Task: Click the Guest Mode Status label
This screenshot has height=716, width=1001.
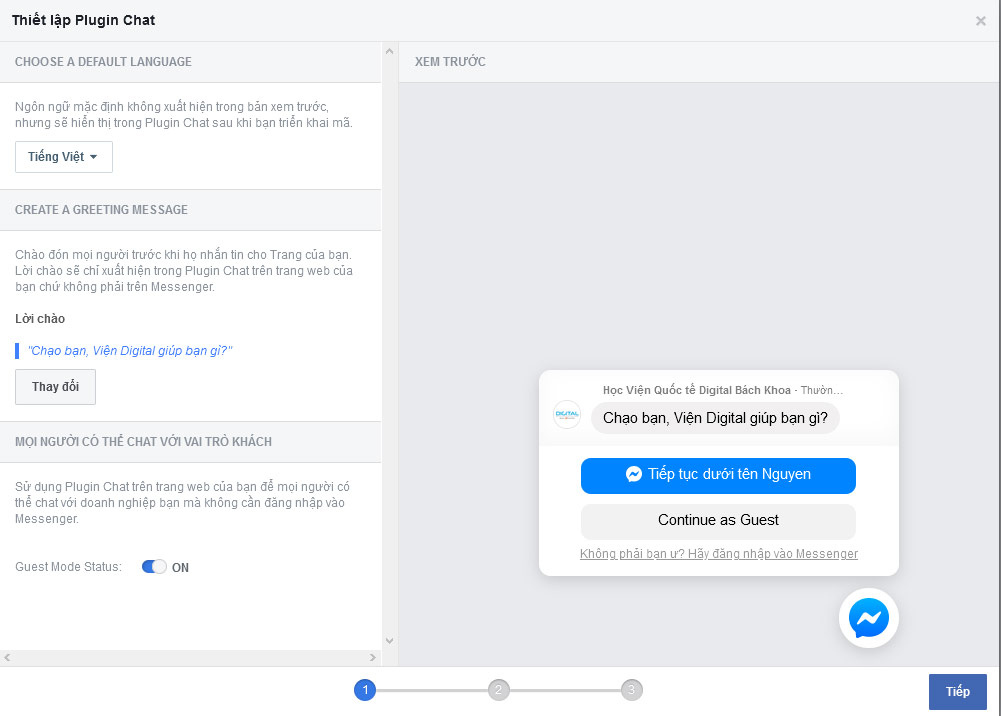Action: point(68,567)
